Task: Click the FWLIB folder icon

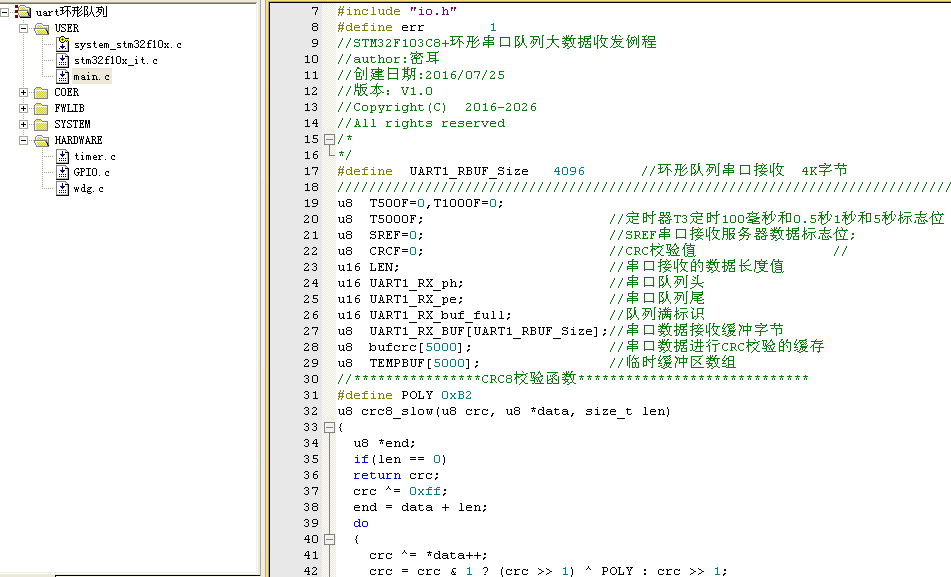Action: point(42,108)
